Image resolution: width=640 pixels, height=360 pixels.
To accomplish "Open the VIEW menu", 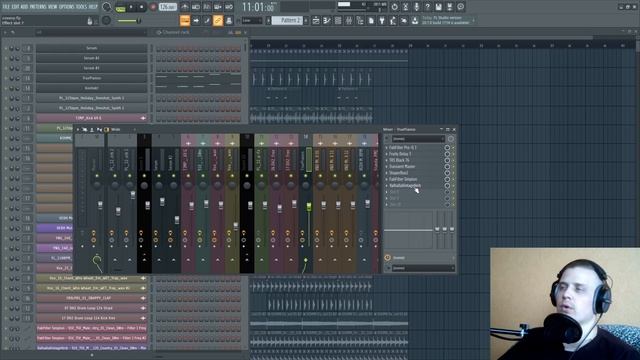I will click(x=53, y=7).
